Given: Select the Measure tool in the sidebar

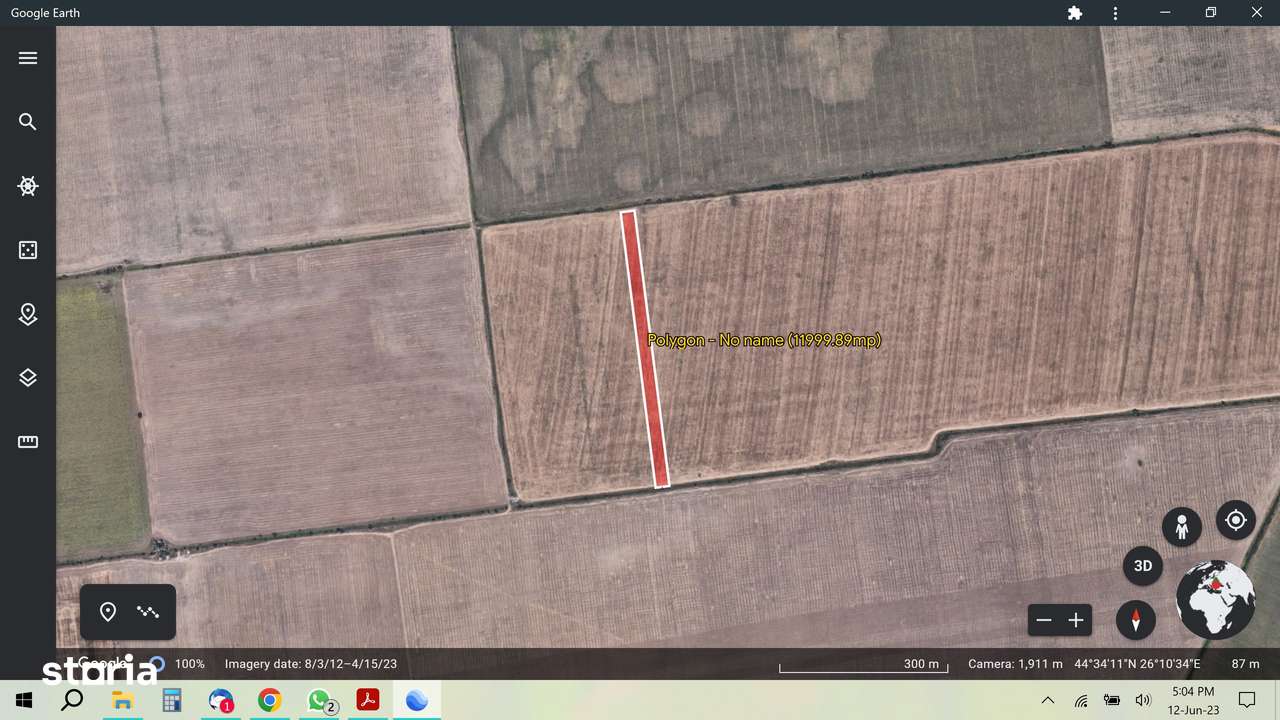Looking at the screenshot, I should (27, 441).
